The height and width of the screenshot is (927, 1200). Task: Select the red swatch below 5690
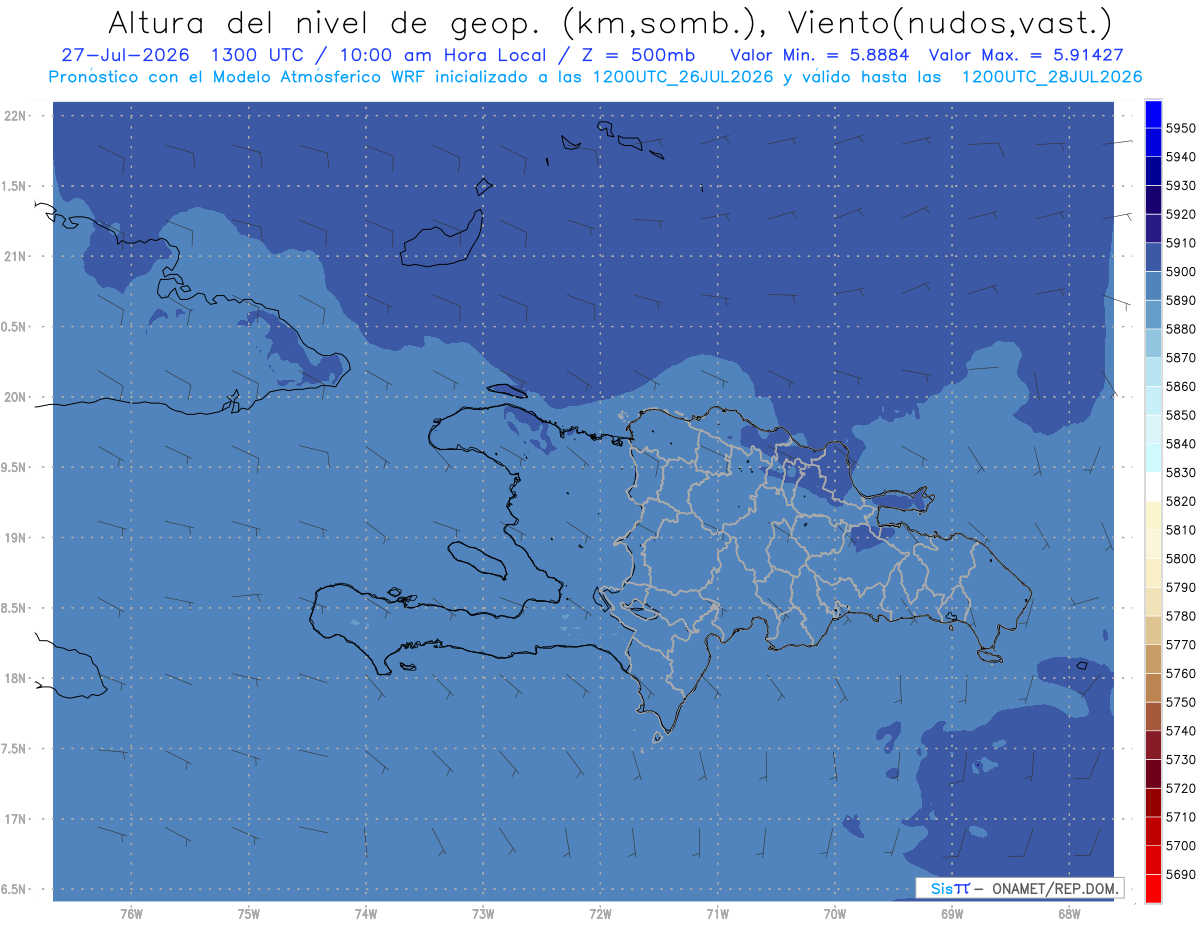(x=1152, y=888)
